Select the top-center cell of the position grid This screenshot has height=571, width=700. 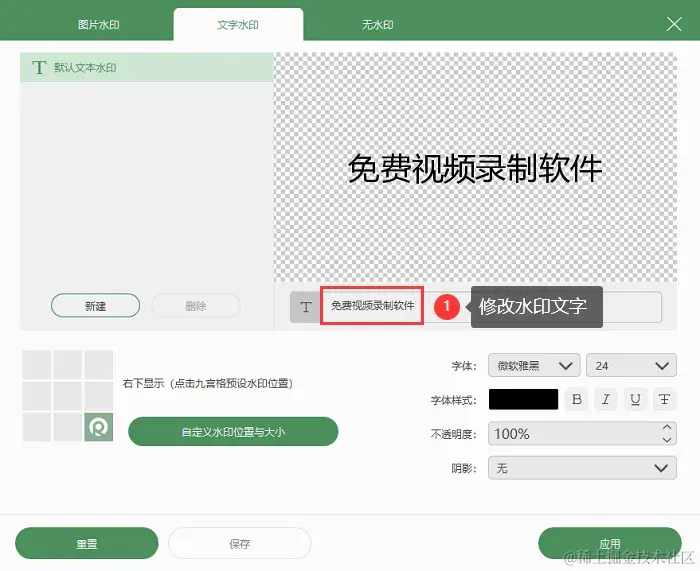67,365
